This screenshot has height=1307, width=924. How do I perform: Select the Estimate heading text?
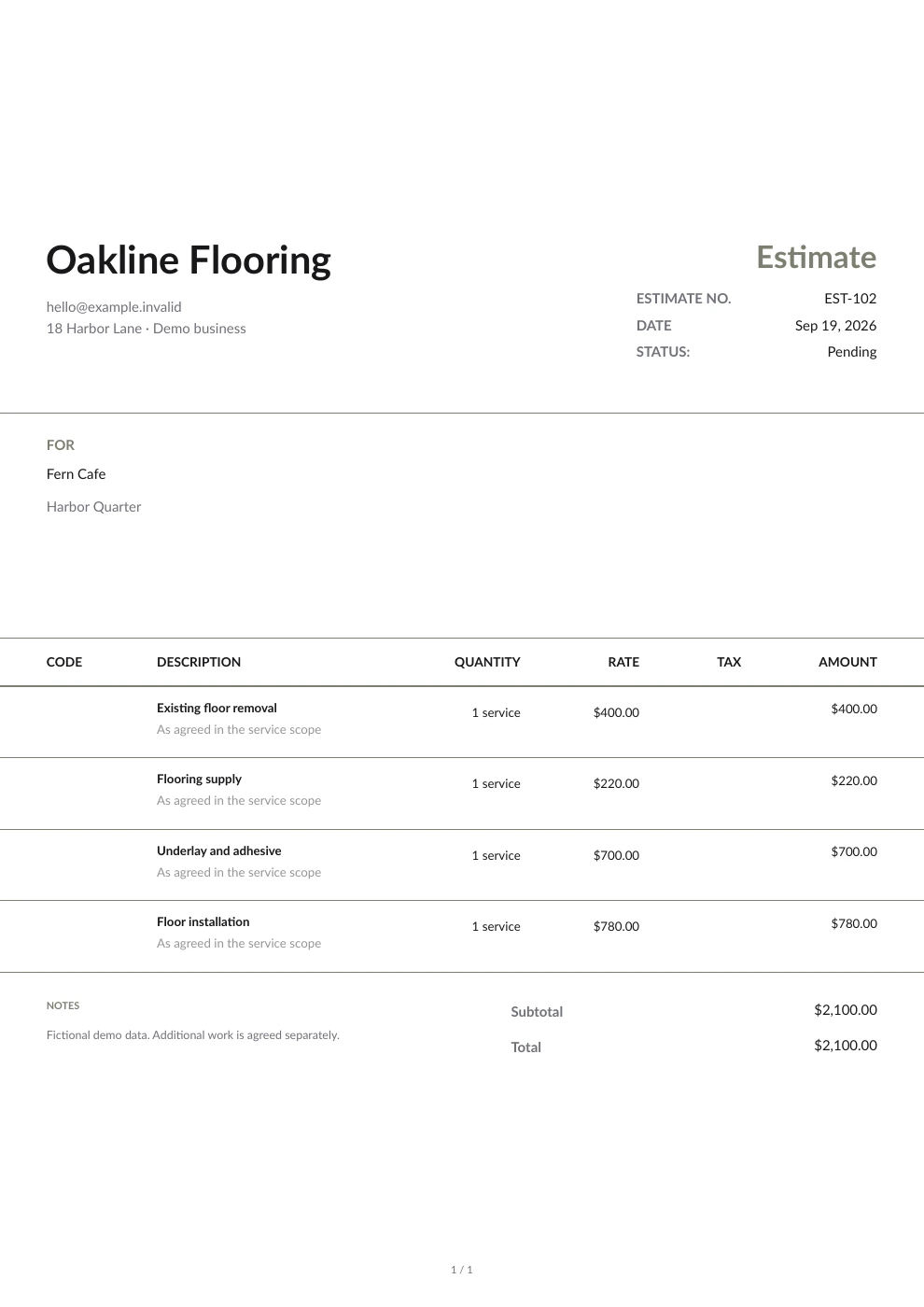[817, 257]
